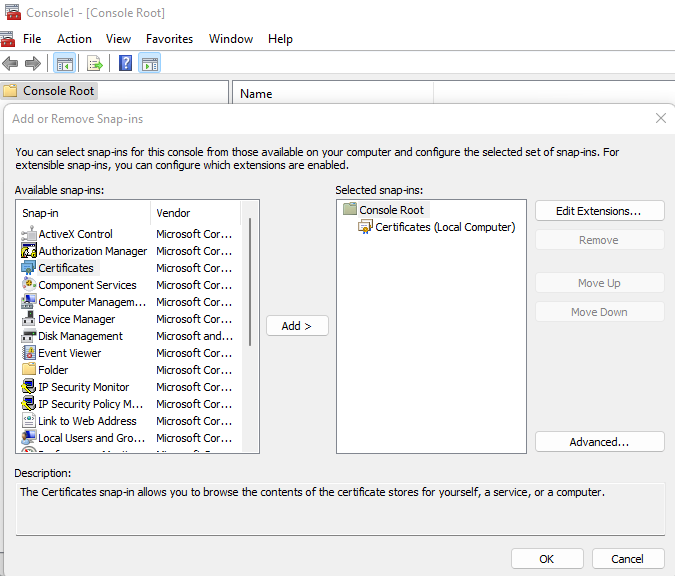Click the IP Security Policy snap-in icon
This screenshot has height=576, width=675.
28,404
